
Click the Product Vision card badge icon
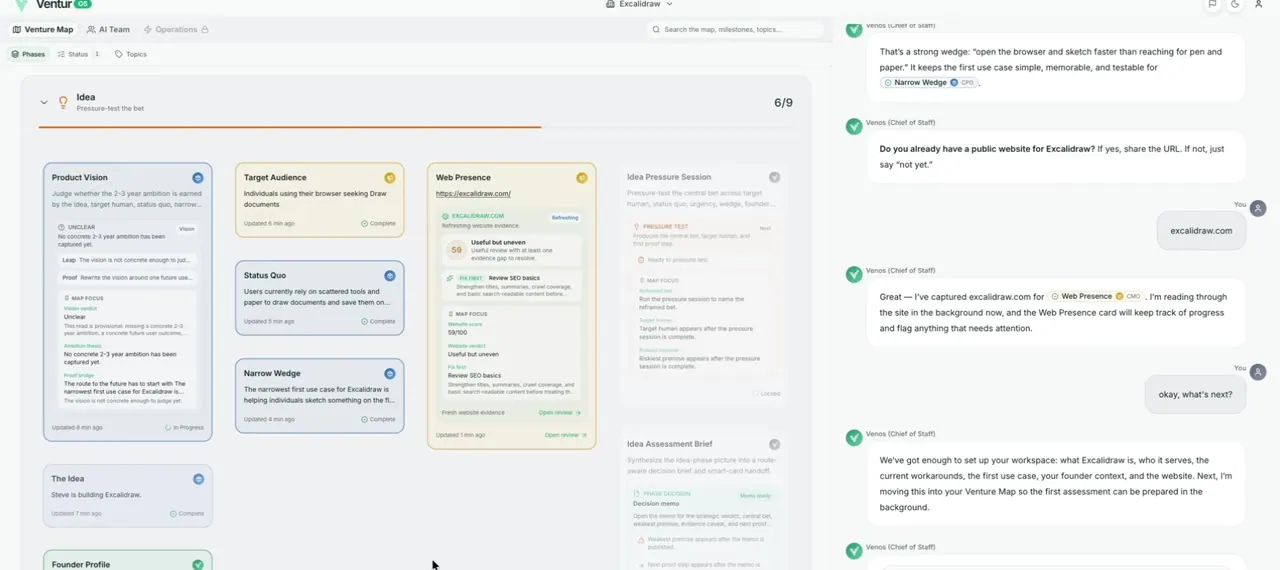(x=198, y=178)
